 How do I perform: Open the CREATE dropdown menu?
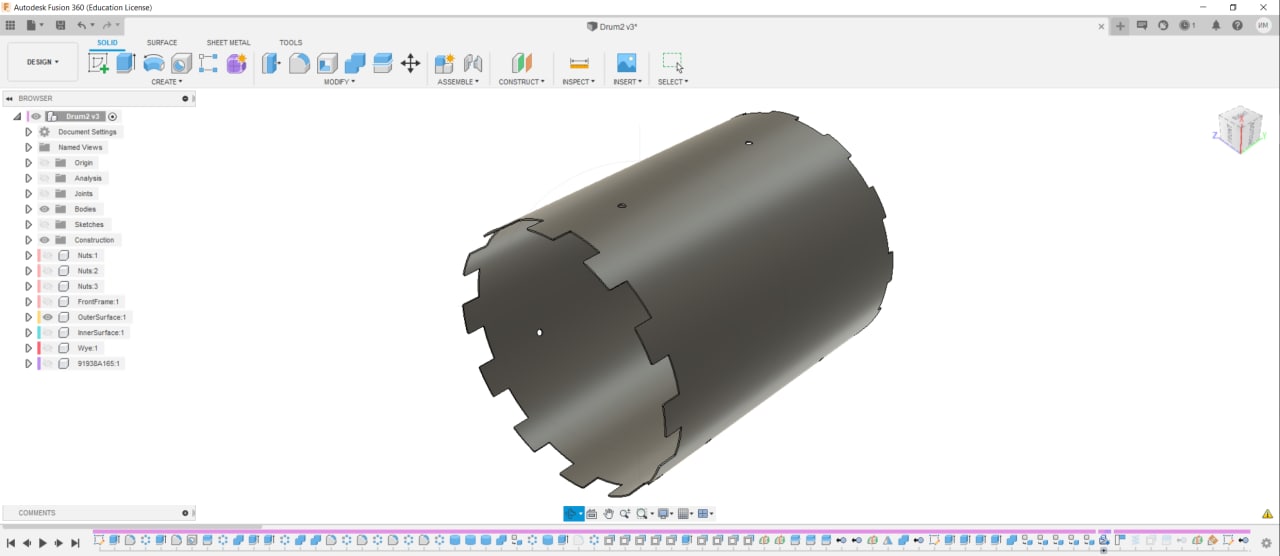coord(167,82)
